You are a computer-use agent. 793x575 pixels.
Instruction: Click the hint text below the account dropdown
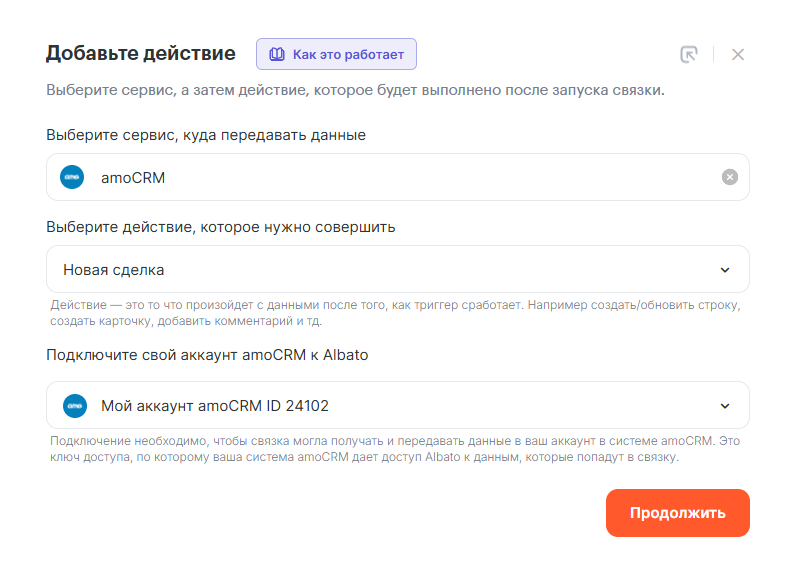395,449
